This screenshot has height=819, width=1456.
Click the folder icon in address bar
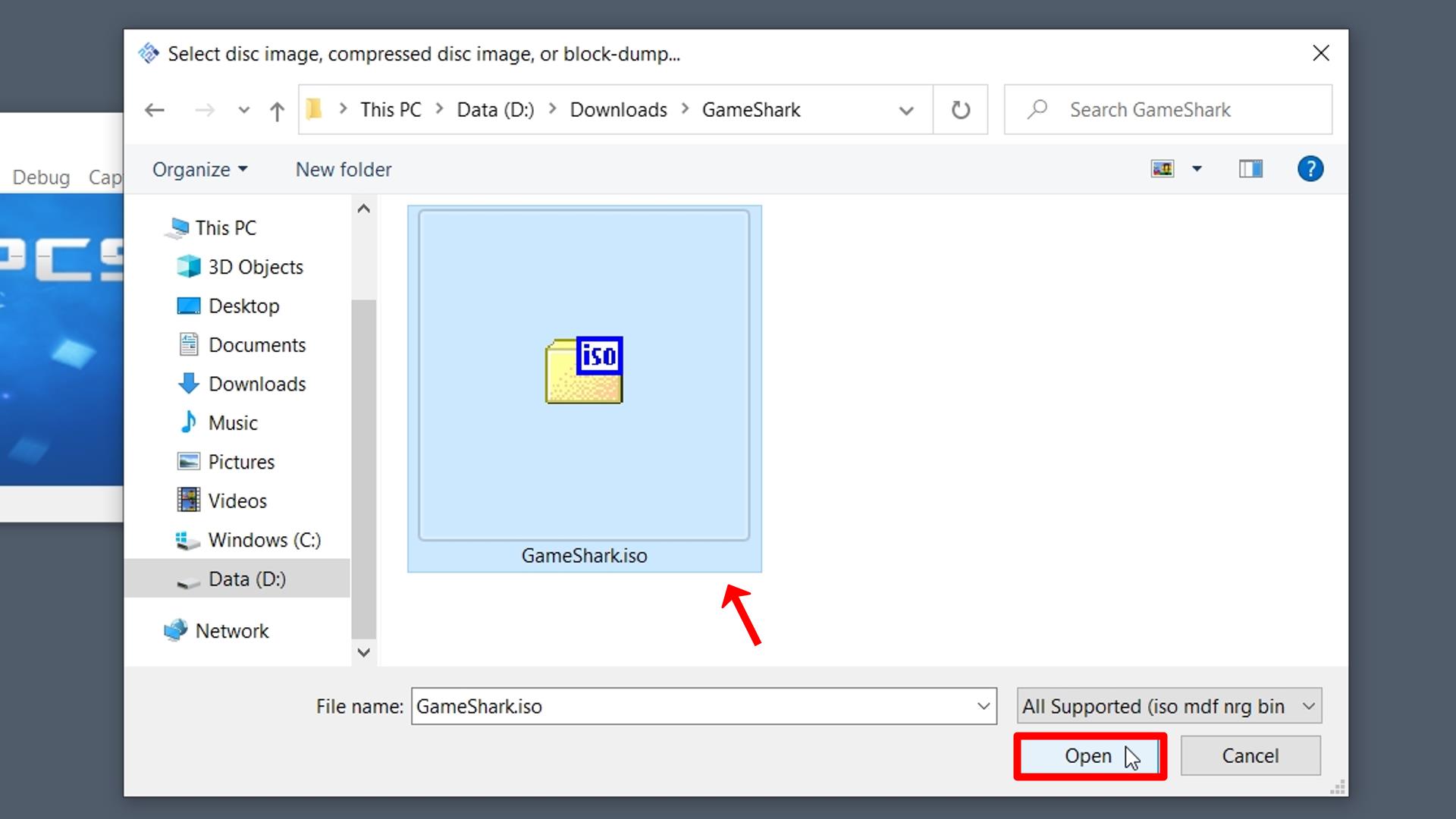click(314, 110)
